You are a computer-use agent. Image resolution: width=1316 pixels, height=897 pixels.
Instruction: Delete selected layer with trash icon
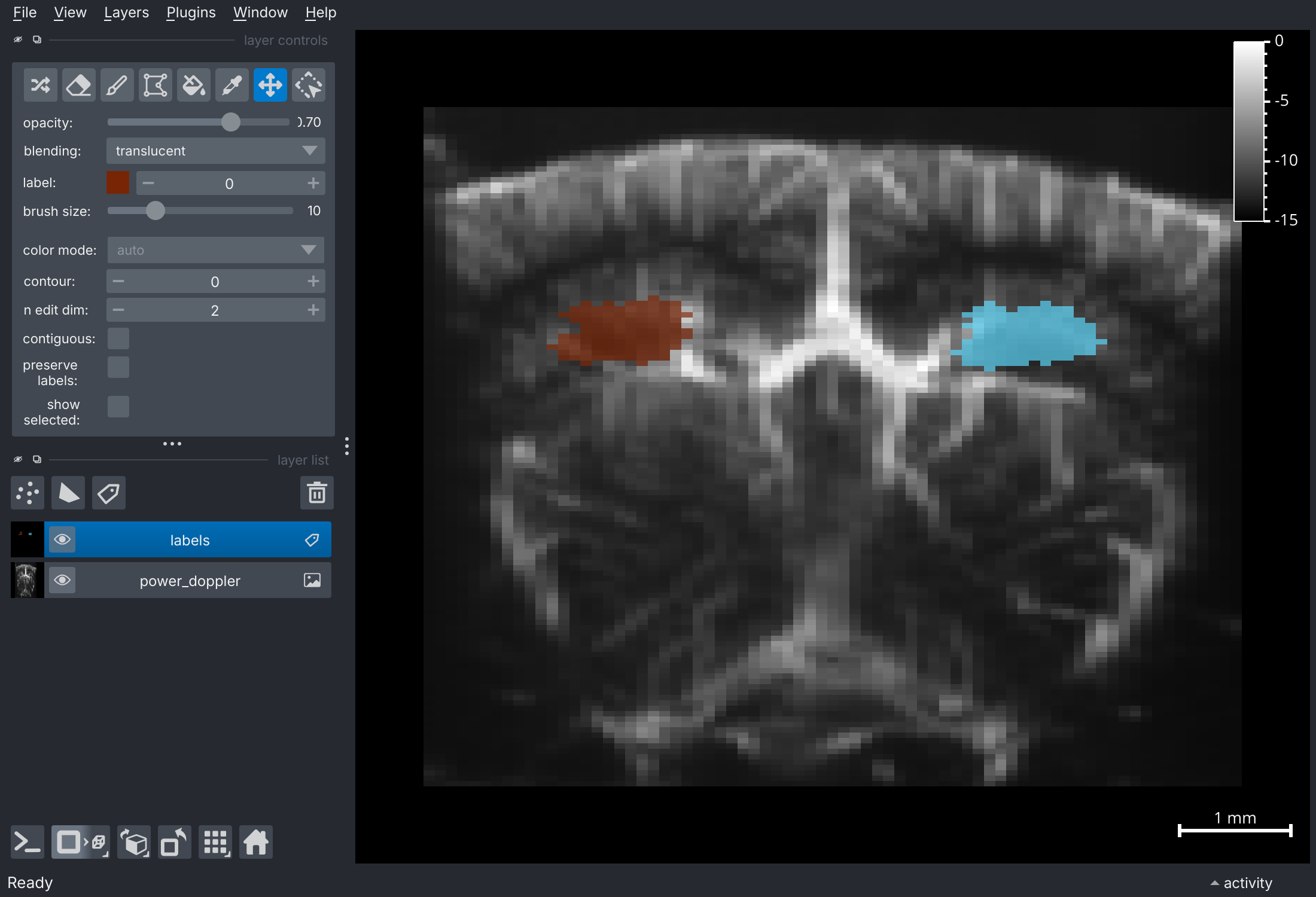(x=316, y=493)
